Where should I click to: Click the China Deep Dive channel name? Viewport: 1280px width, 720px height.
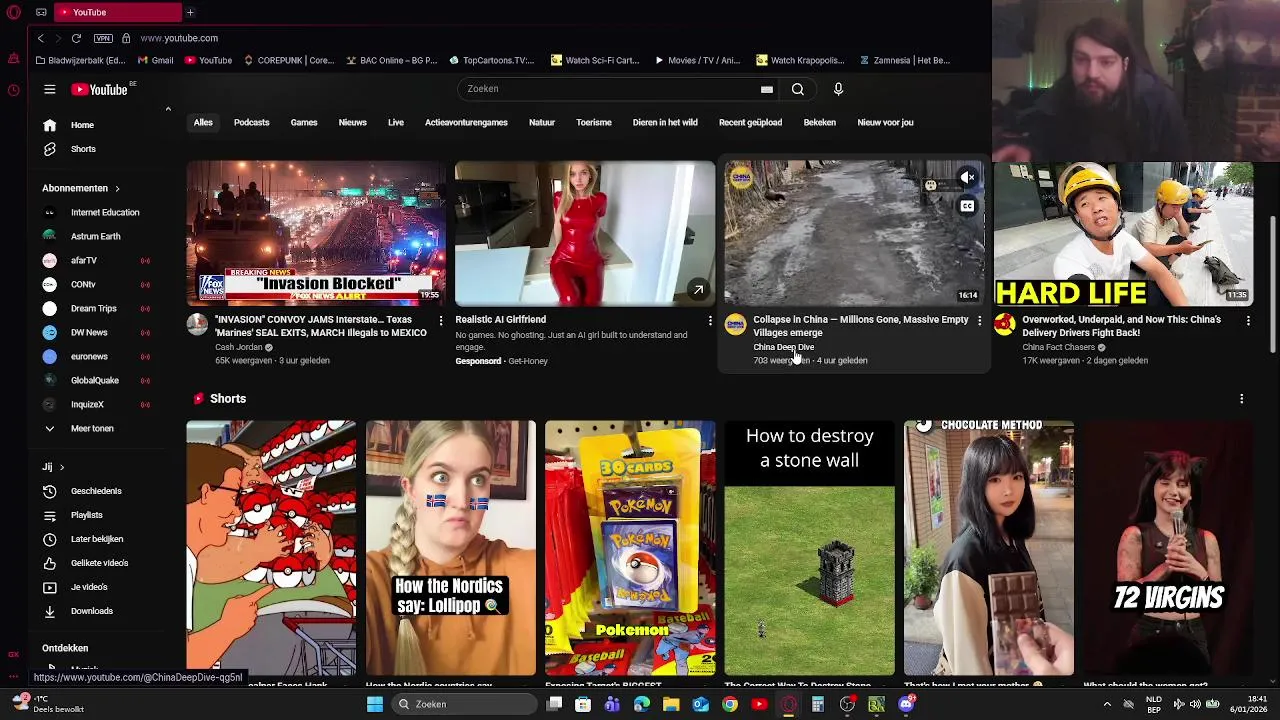point(783,347)
